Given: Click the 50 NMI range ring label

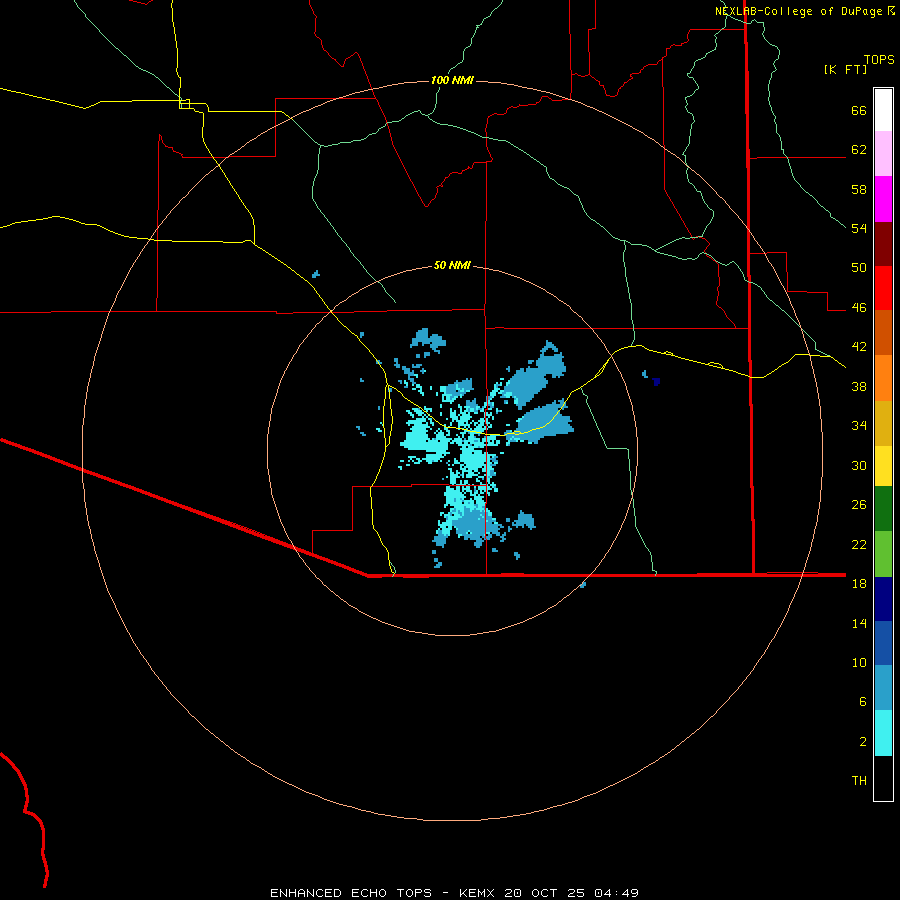Looking at the screenshot, I should coord(452,265).
